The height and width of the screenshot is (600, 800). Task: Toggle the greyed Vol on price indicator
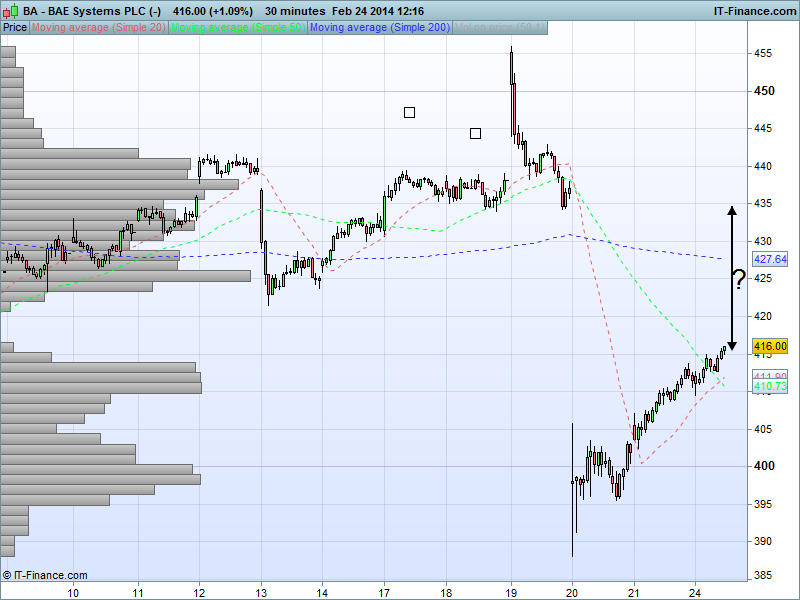click(500, 27)
